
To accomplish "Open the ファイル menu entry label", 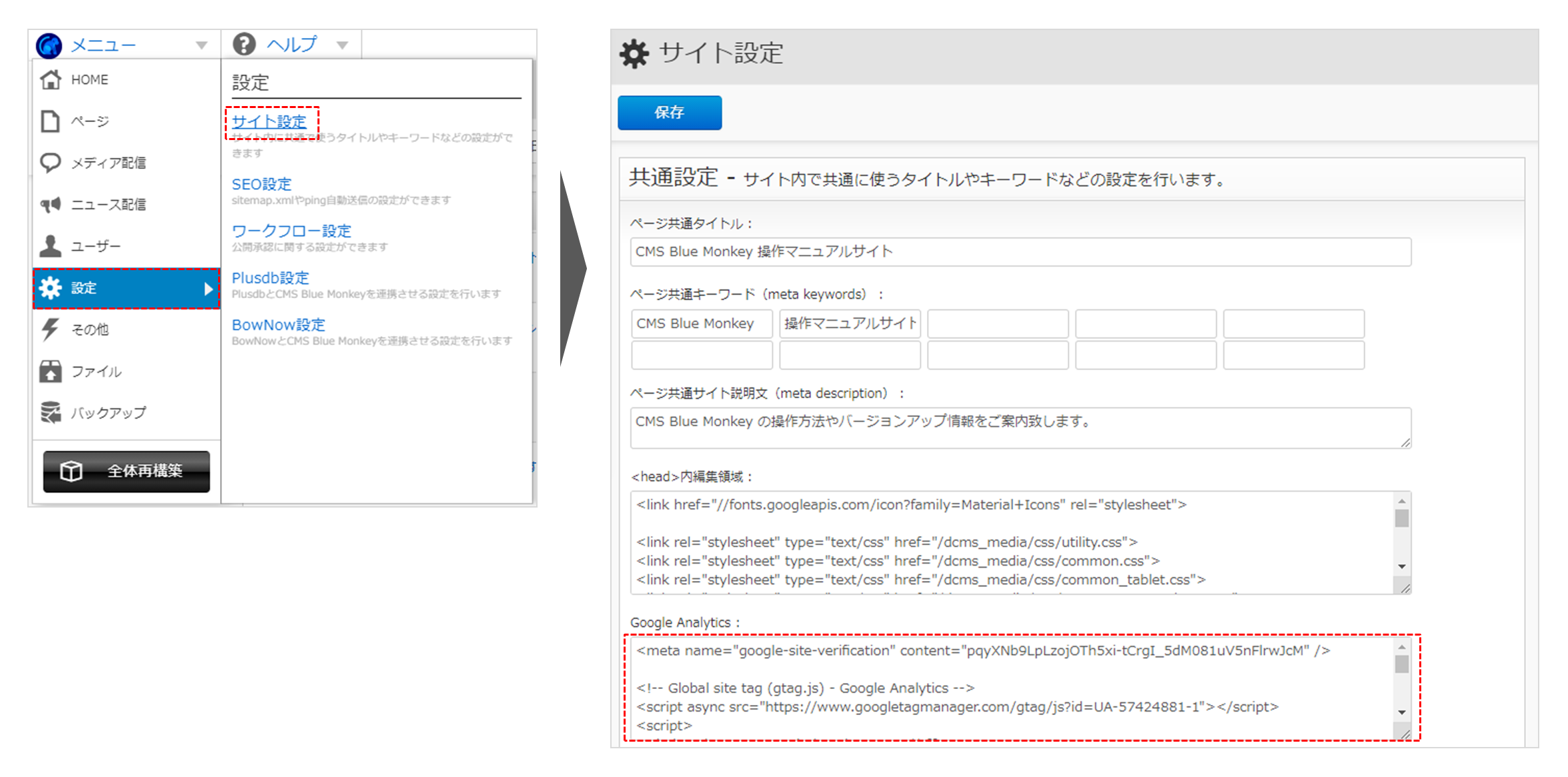I will [97, 371].
